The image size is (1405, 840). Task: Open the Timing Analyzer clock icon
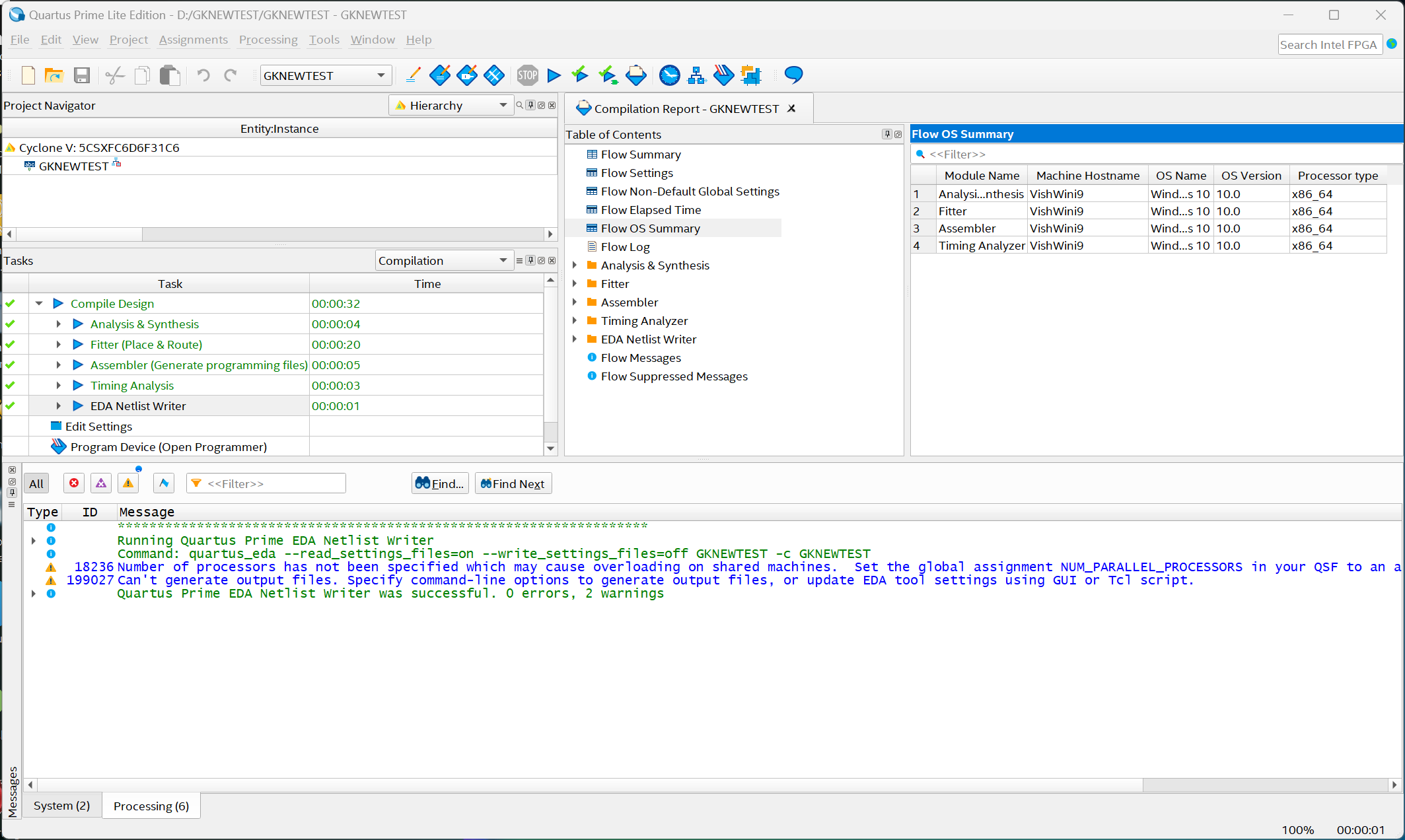(669, 75)
